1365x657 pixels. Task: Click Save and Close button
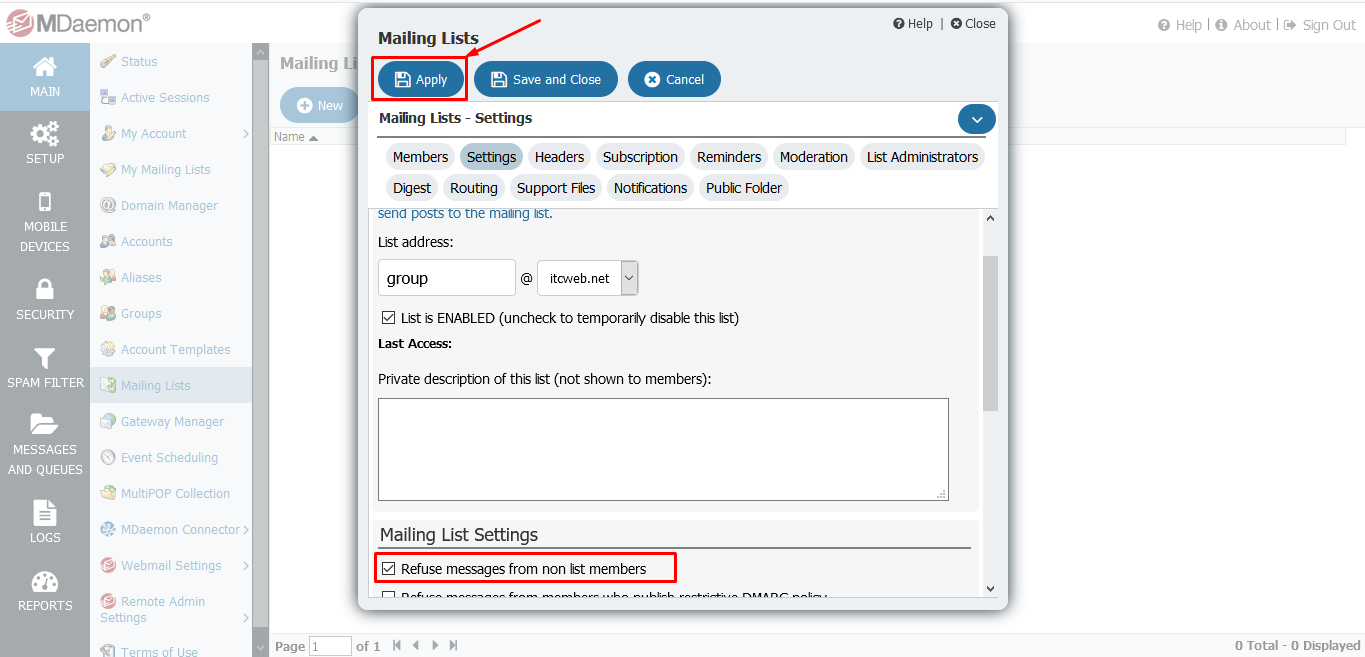point(546,79)
